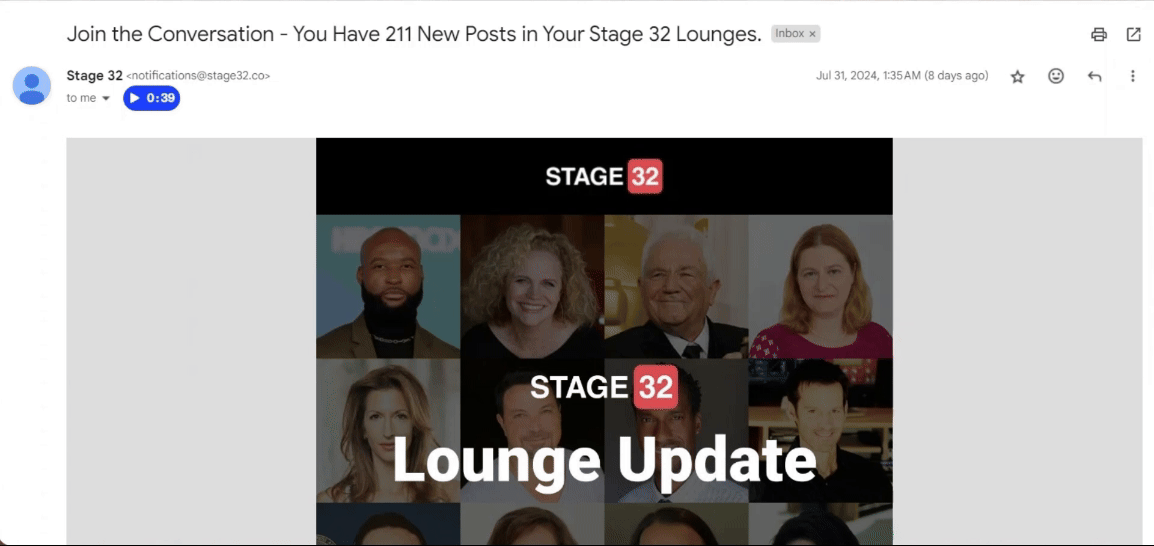Viewport: 1154px width, 546px height.
Task: Click the notifications@stage32.co email address
Action: pos(199,76)
